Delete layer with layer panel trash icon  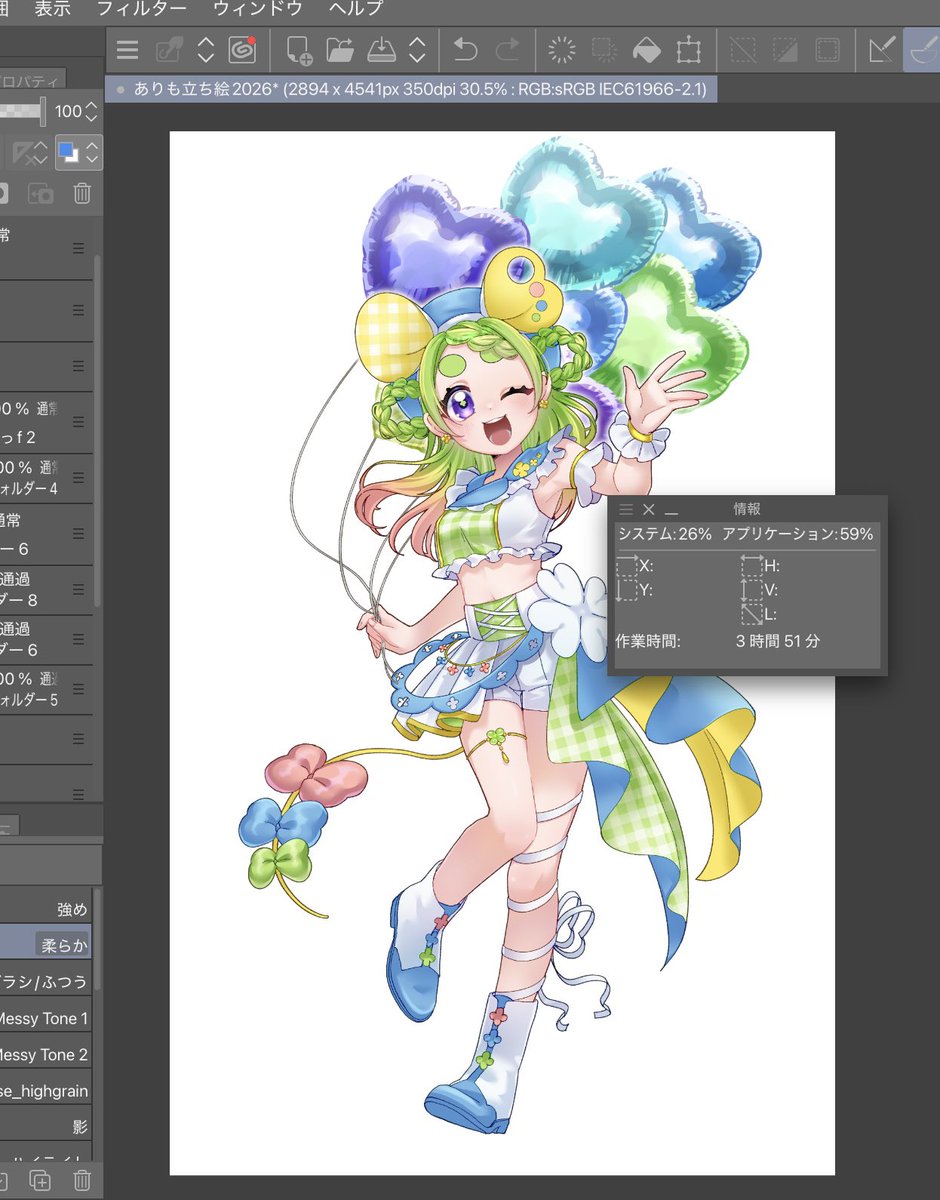82,193
